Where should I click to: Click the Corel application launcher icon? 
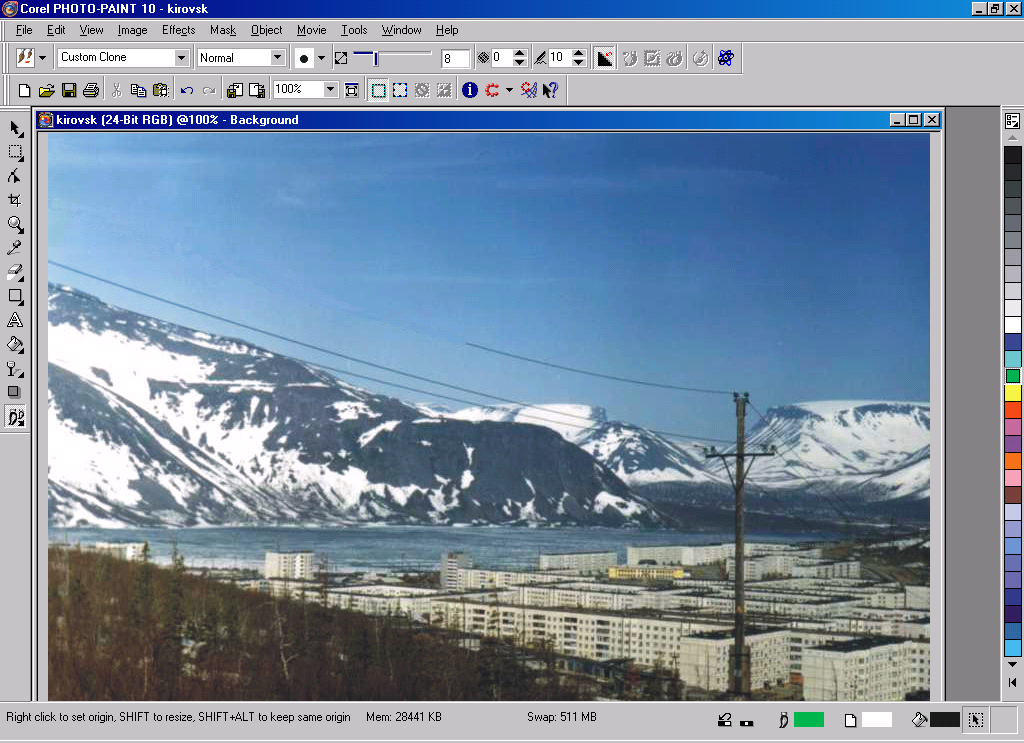pyautogui.click(x=492, y=90)
